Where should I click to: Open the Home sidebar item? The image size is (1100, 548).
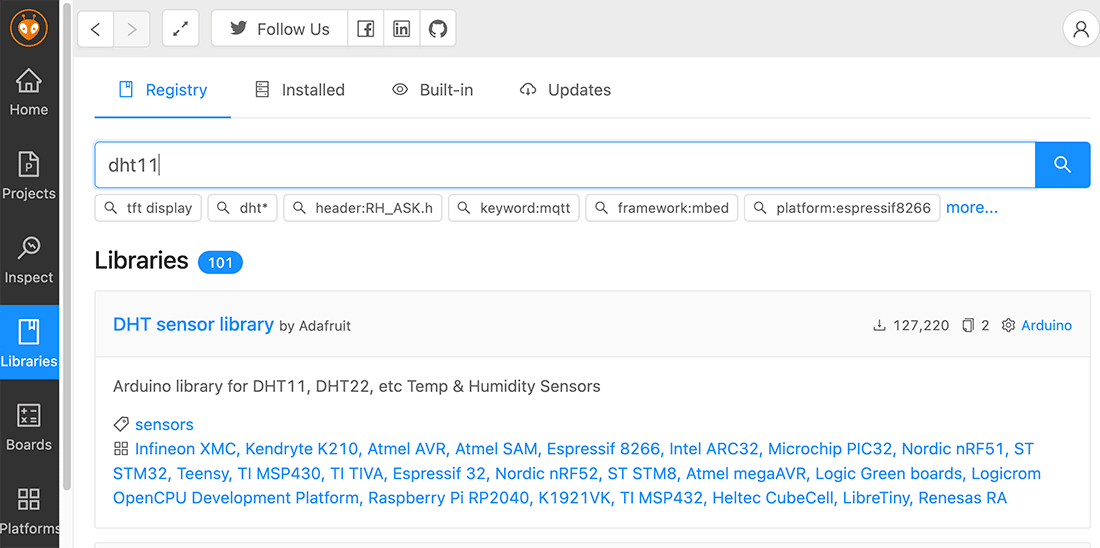pos(29,92)
